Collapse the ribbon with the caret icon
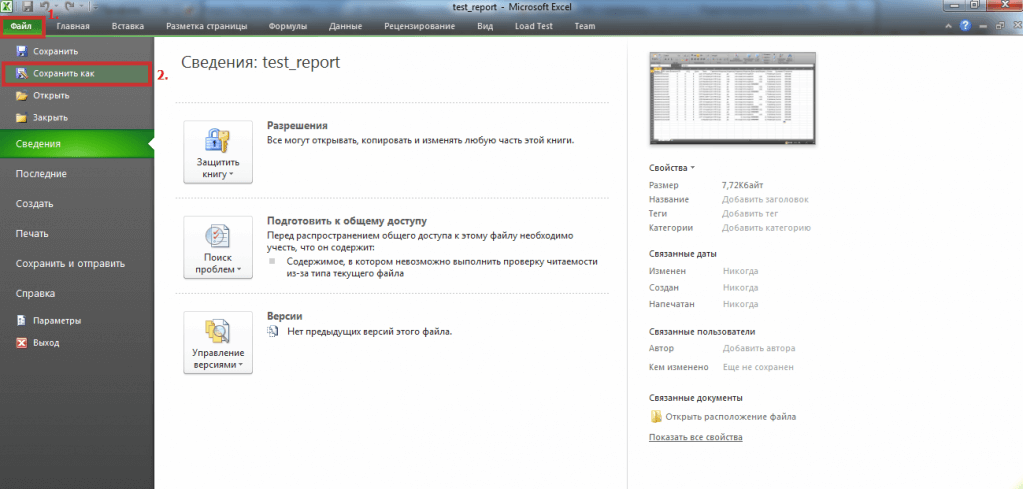This screenshot has width=1023, height=489. (949, 26)
